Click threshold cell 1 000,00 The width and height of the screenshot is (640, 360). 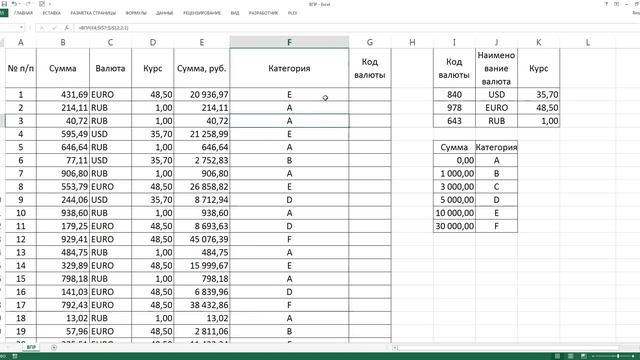454,173
